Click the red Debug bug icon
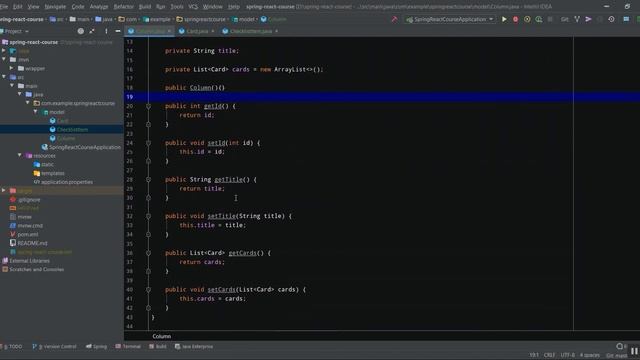 coord(516,19)
